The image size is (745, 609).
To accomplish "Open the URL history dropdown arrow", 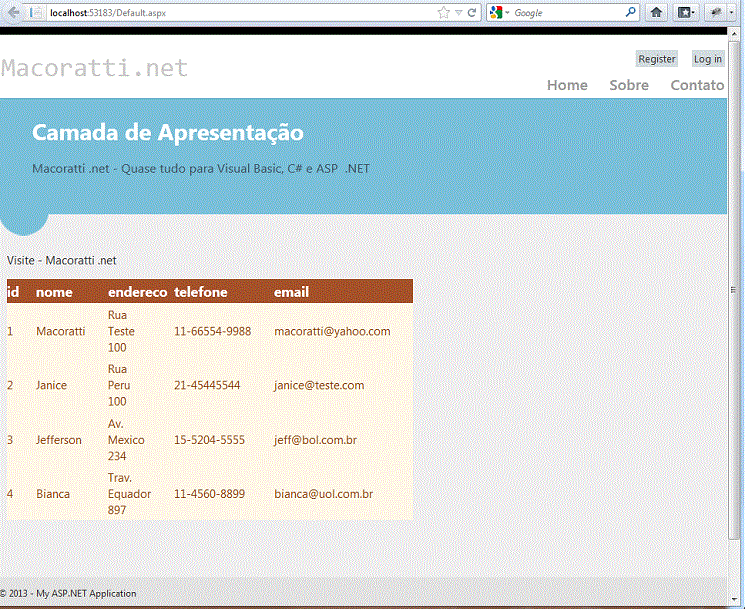I will pos(458,13).
